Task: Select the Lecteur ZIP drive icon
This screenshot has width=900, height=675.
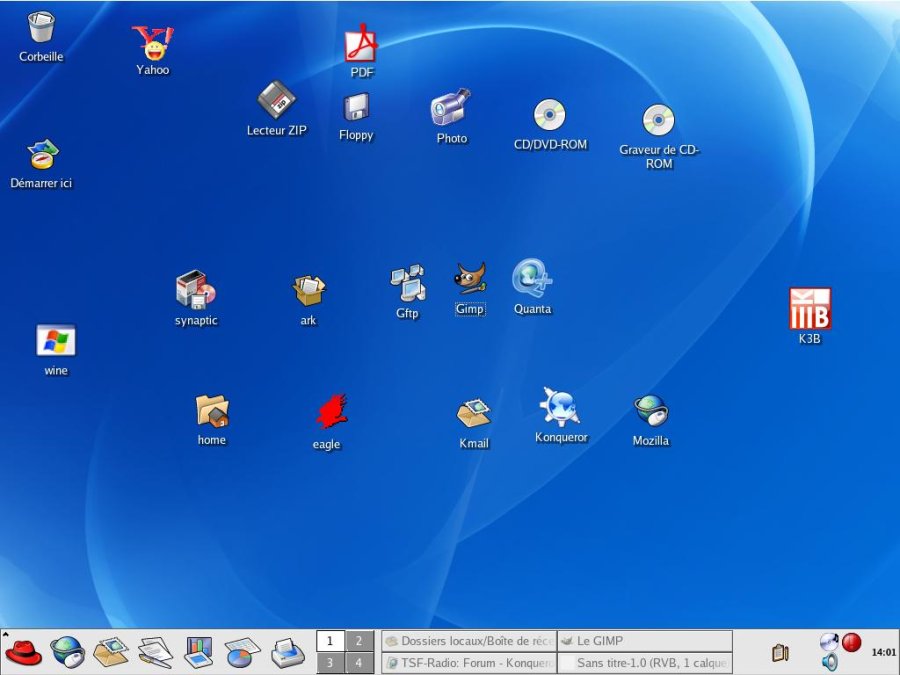Action: [277, 100]
